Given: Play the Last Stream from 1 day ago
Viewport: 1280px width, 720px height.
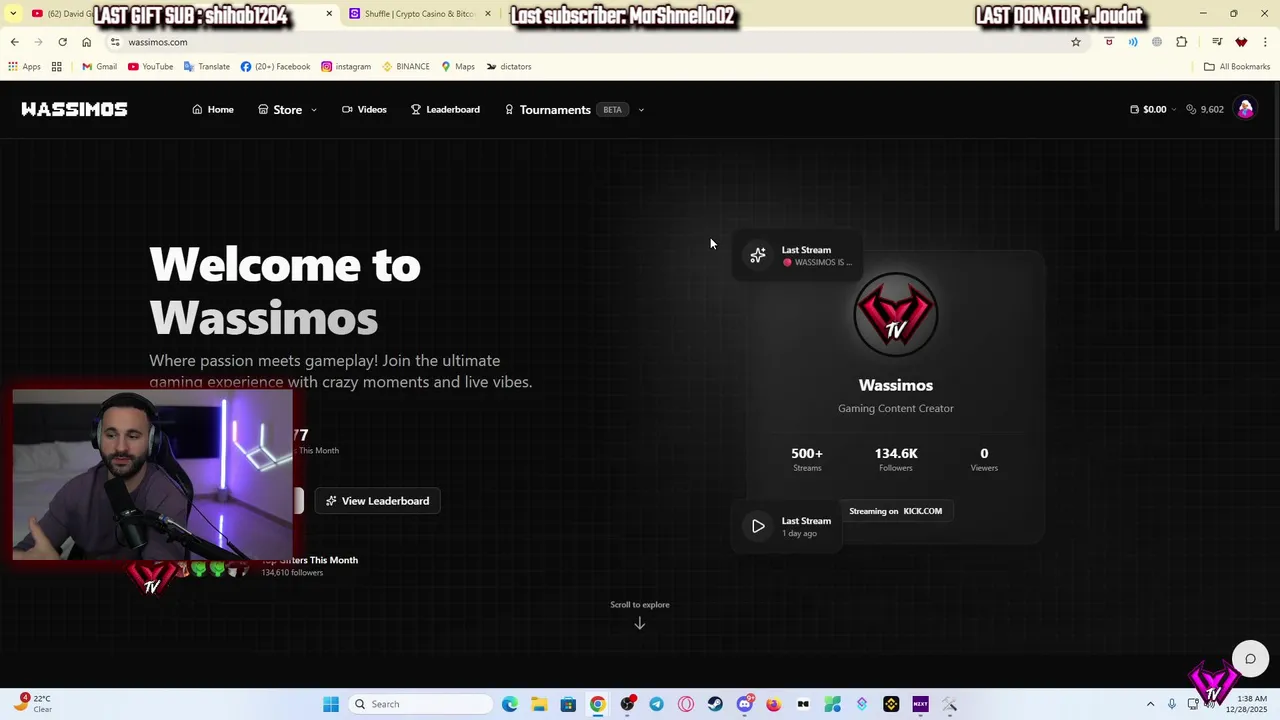Looking at the screenshot, I should [758, 526].
